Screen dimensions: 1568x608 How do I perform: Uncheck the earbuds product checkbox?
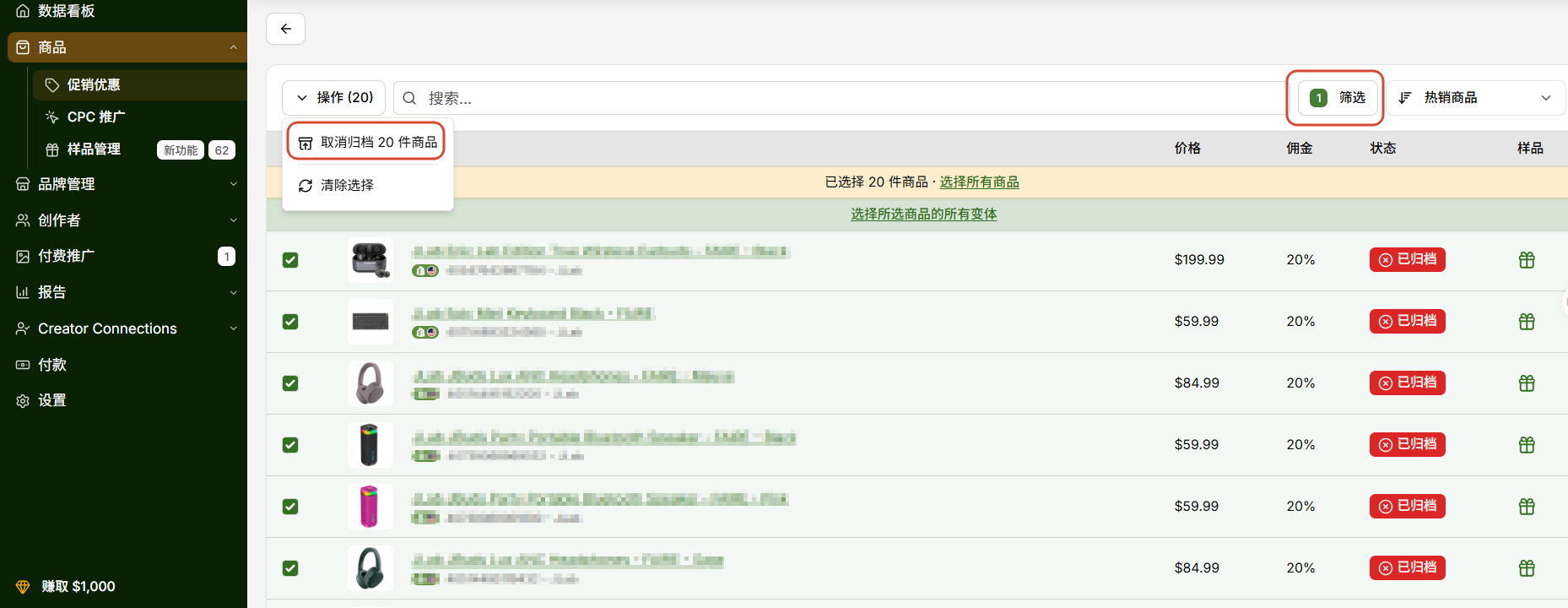pyautogui.click(x=290, y=260)
